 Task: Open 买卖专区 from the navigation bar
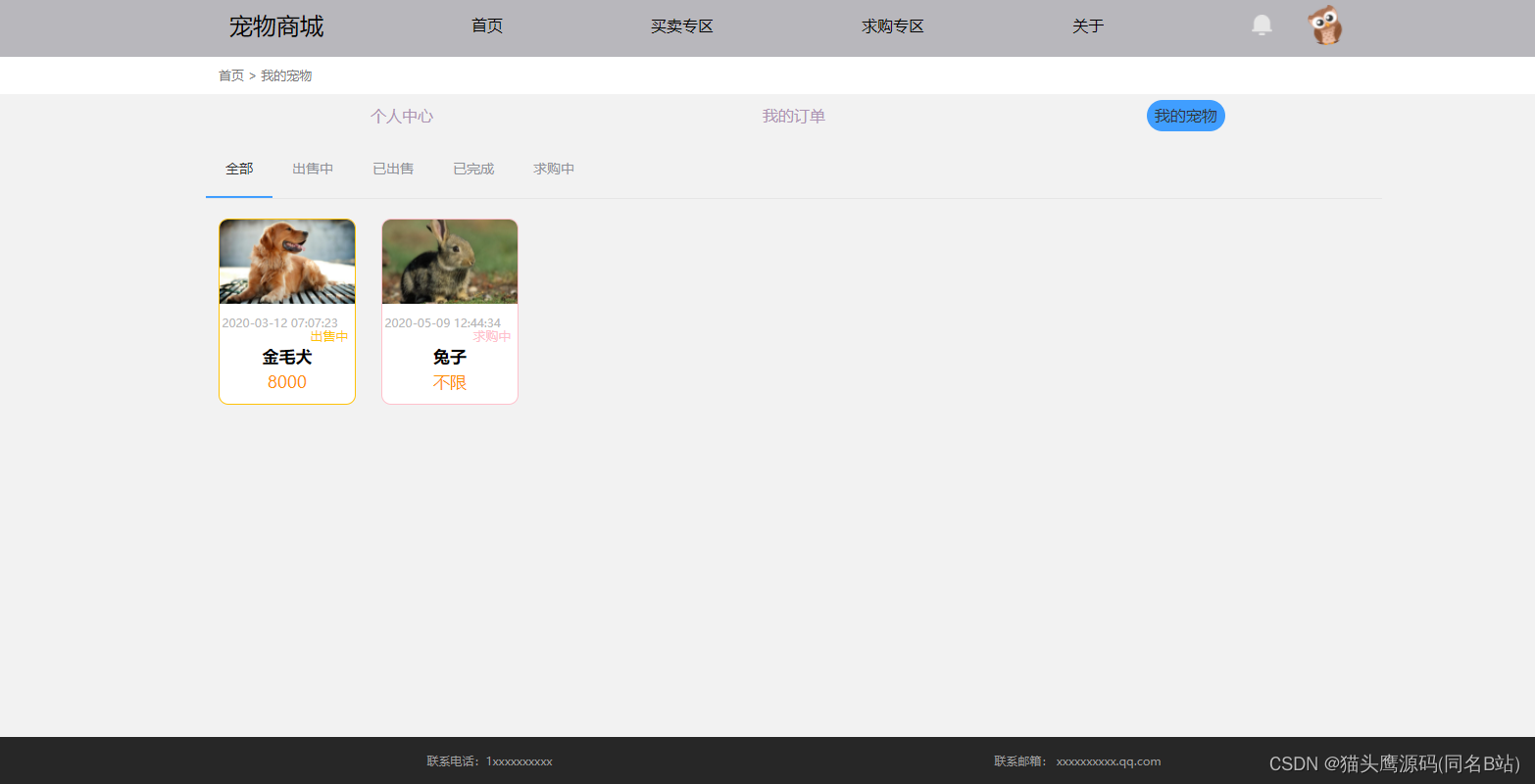coord(681,26)
